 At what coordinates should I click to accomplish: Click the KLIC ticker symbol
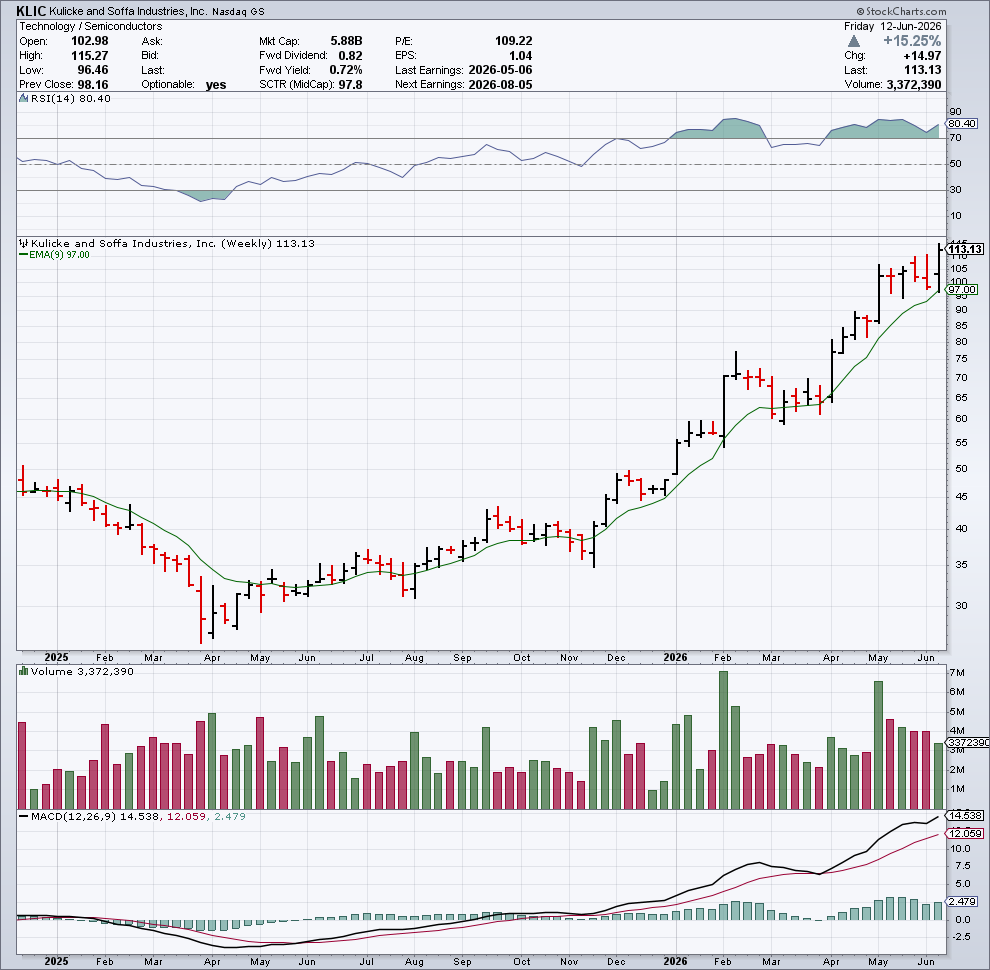(x=31, y=10)
